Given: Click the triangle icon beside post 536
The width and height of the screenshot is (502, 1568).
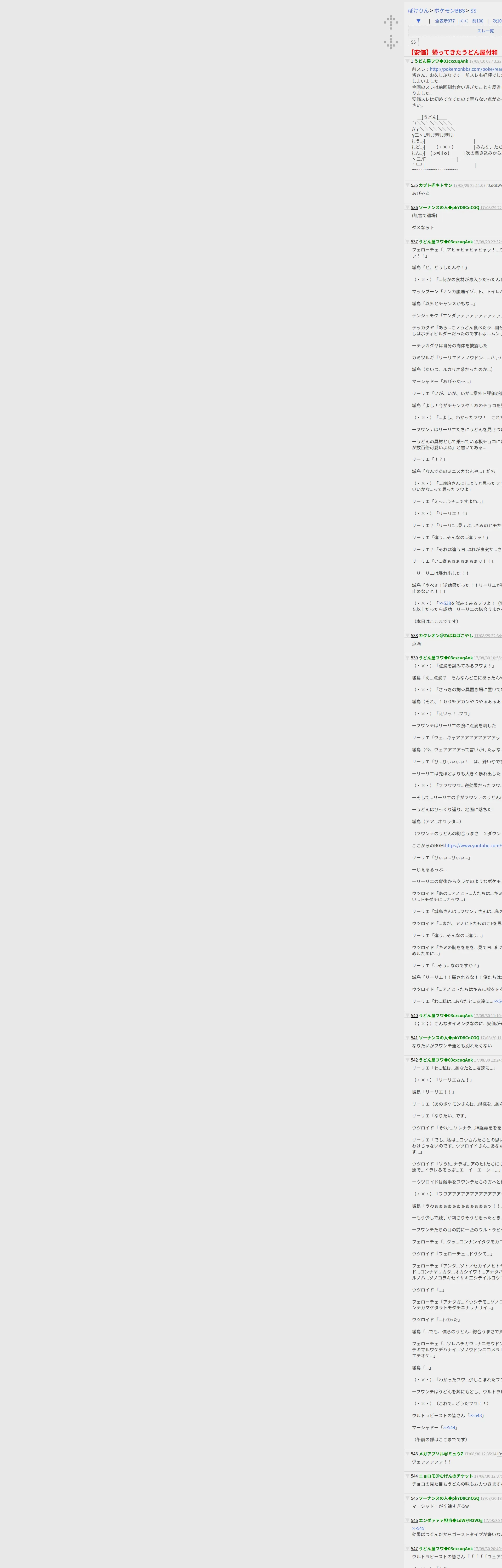Looking at the screenshot, I should tap(408, 207).
